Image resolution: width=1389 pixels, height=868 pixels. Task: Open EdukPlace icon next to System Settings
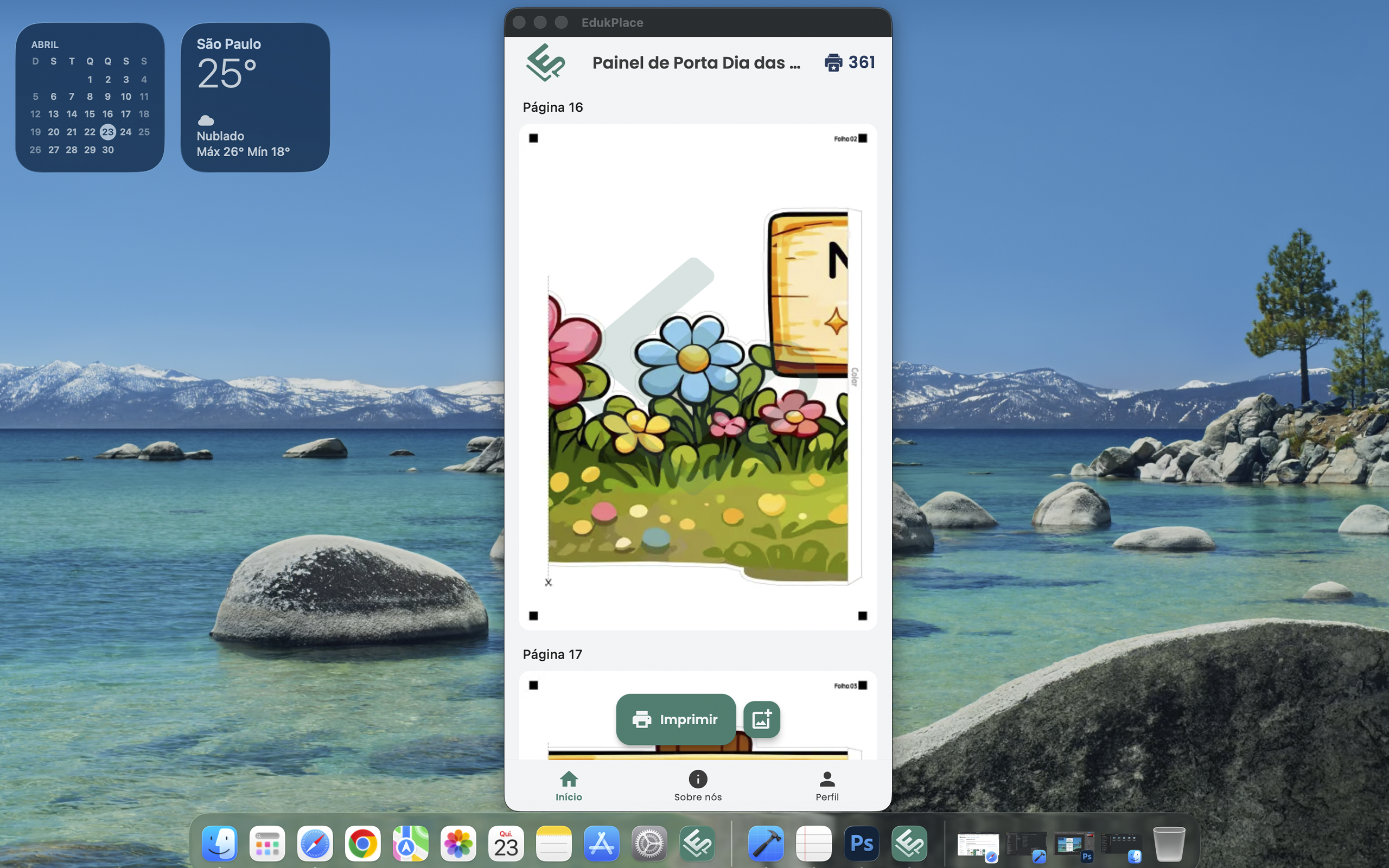pyautogui.click(x=697, y=843)
